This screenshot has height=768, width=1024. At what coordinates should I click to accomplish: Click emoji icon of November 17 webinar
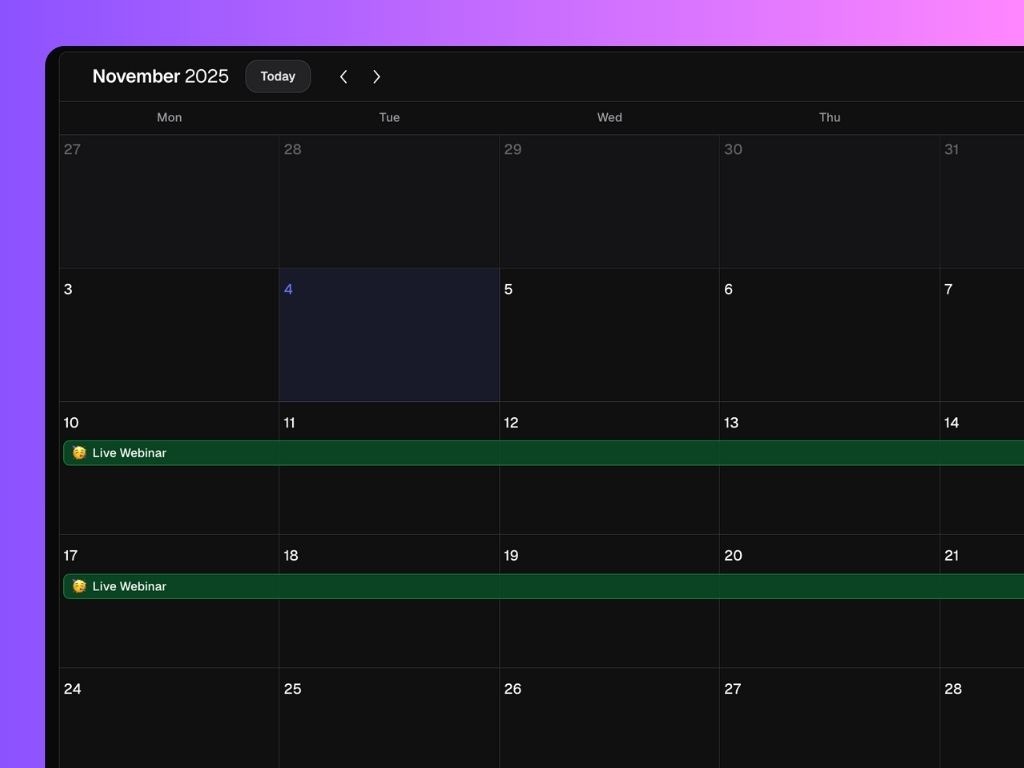click(x=79, y=586)
